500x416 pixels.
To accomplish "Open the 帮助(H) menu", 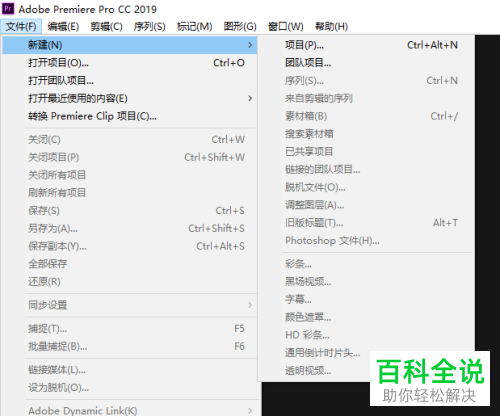I will 331,26.
